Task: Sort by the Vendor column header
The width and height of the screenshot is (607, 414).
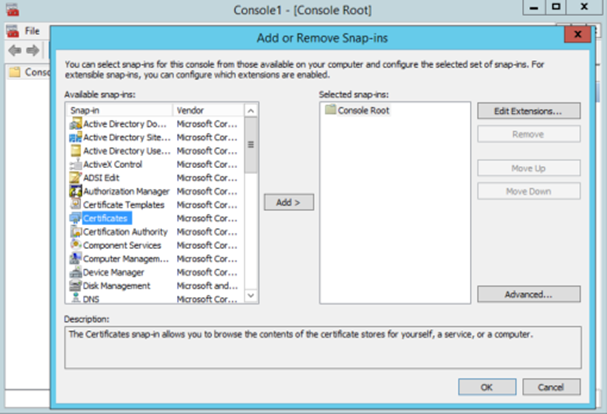Action: click(x=208, y=108)
